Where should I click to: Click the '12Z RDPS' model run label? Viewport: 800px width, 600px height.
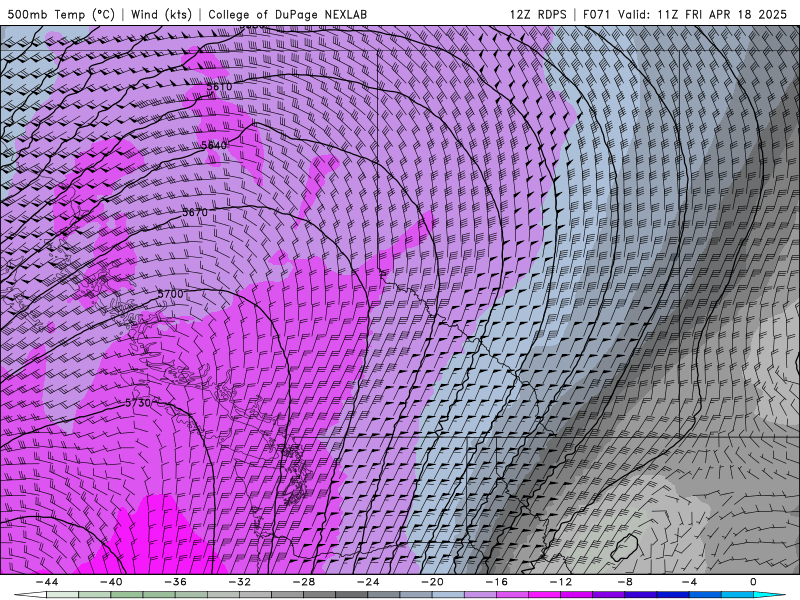click(x=538, y=14)
